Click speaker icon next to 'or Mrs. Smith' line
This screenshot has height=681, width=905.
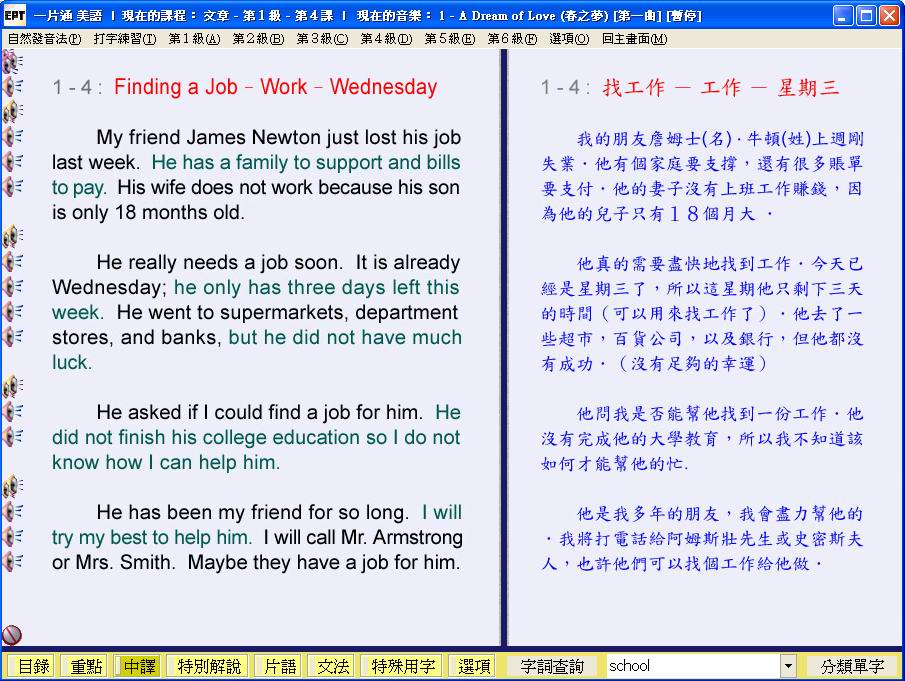tap(13, 562)
